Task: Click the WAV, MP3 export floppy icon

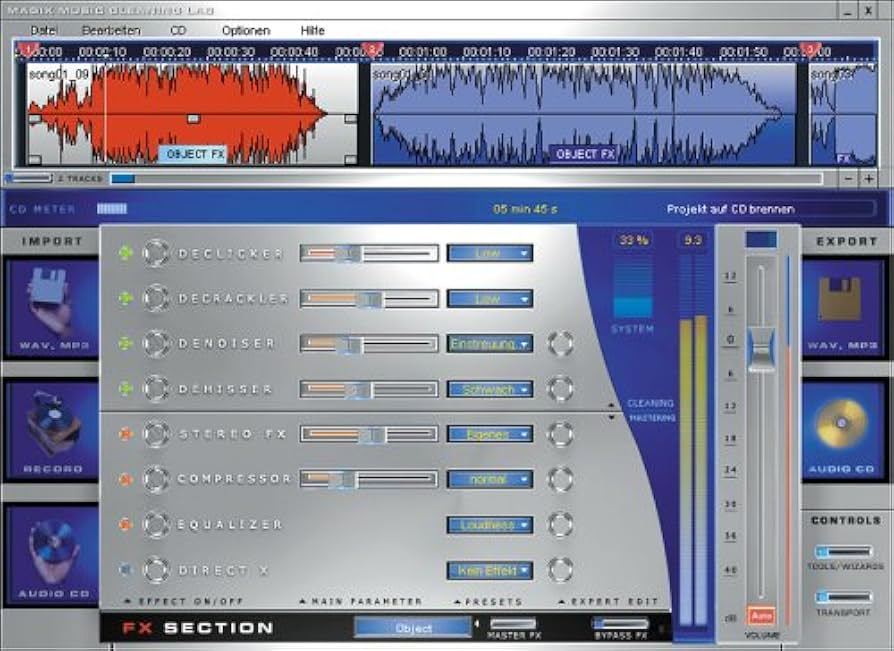Action: coord(844,308)
